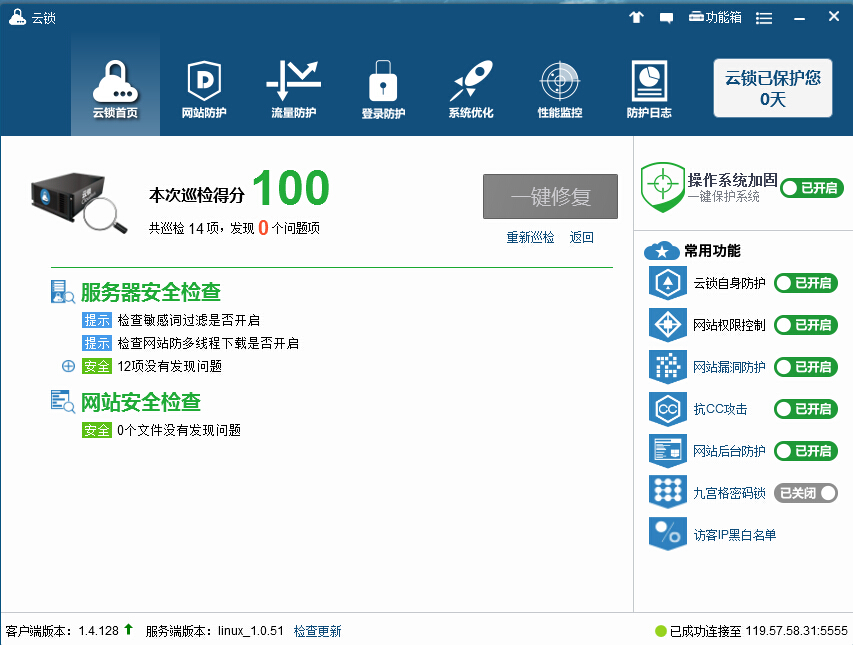Click the 检查更新 check update link
The width and height of the screenshot is (853, 645).
coord(318,631)
